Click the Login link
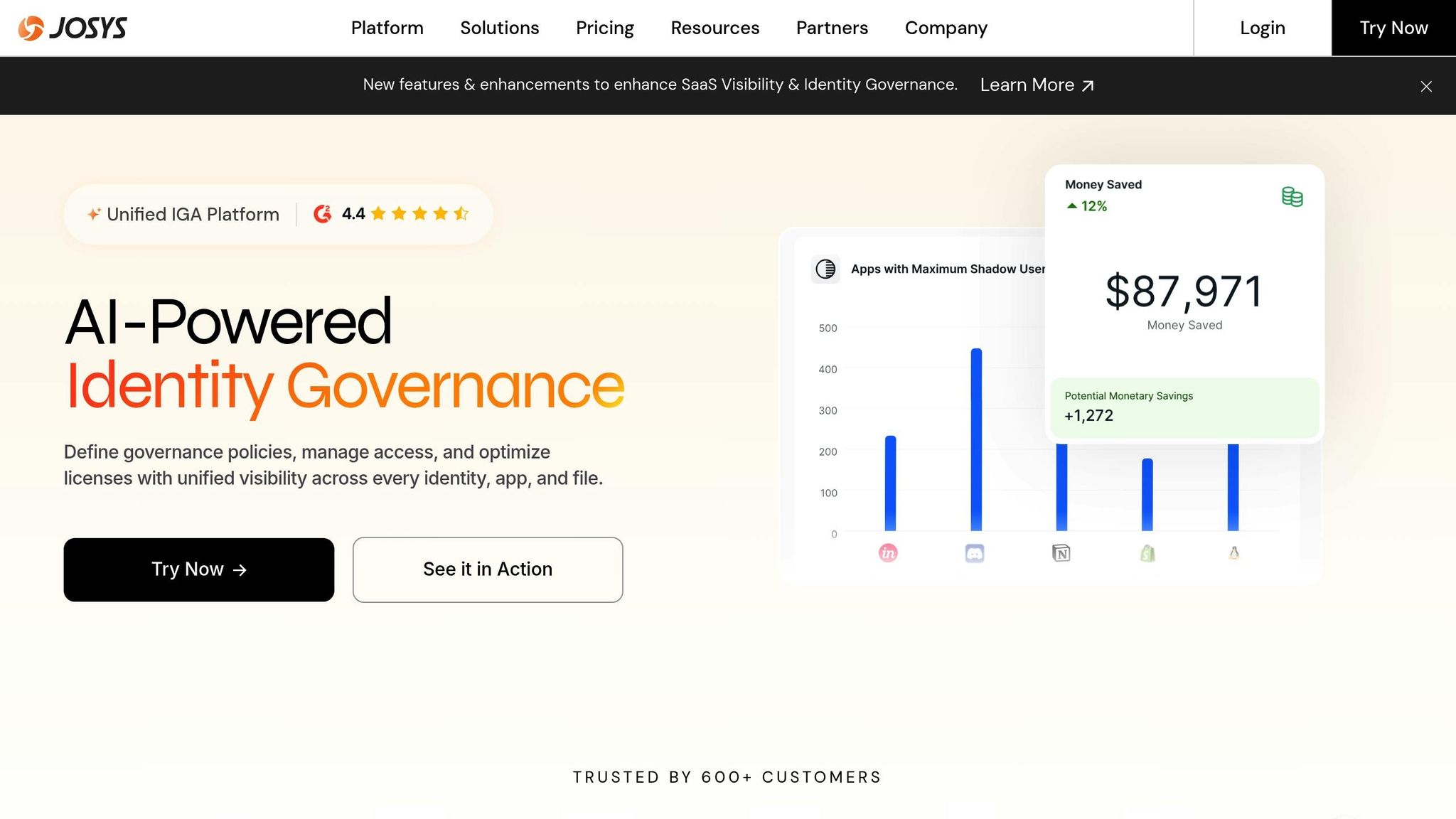This screenshot has width=1456, height=819. pyautogui.click(x=1262, y=28)
